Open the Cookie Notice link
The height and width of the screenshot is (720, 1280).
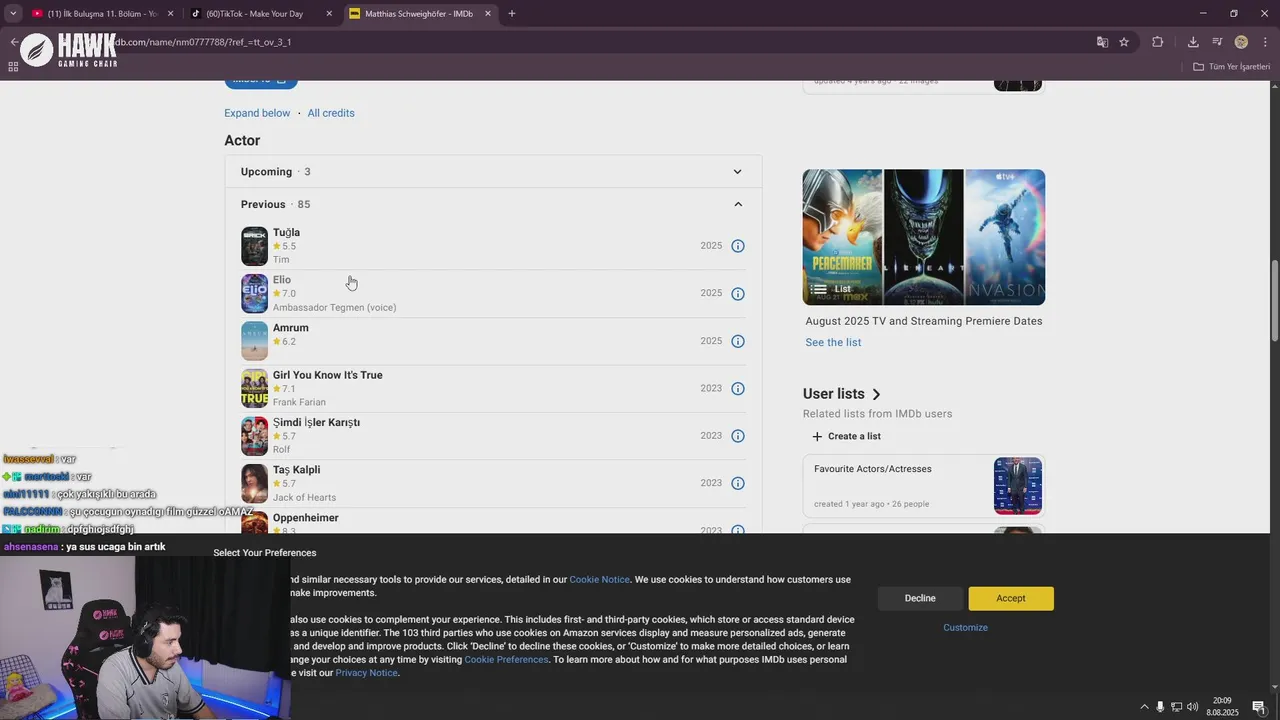point(599,580)
